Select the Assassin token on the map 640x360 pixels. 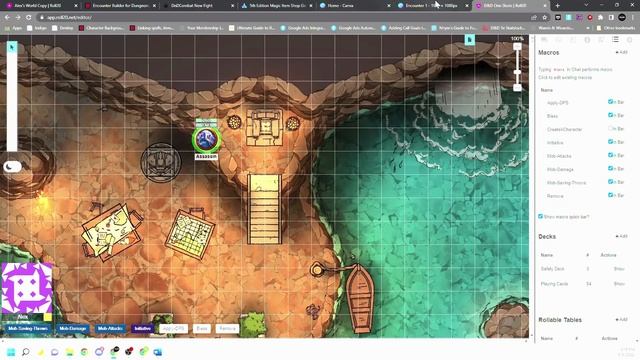[x=207, y=140]
